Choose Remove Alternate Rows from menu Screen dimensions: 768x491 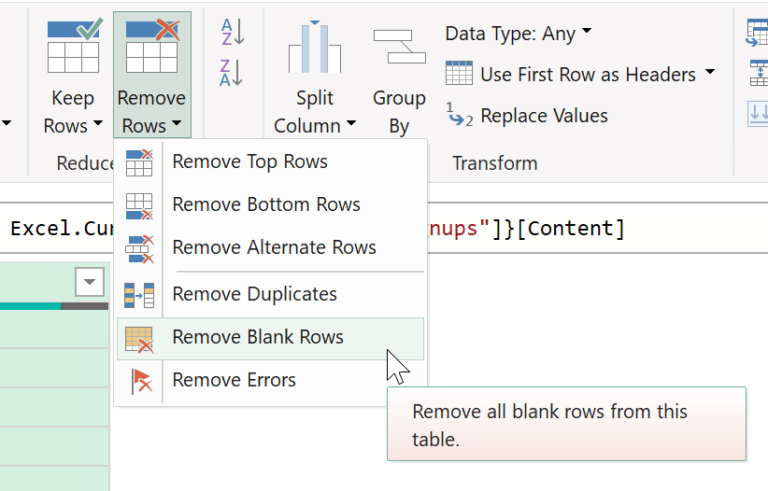[x=270, y=247]
